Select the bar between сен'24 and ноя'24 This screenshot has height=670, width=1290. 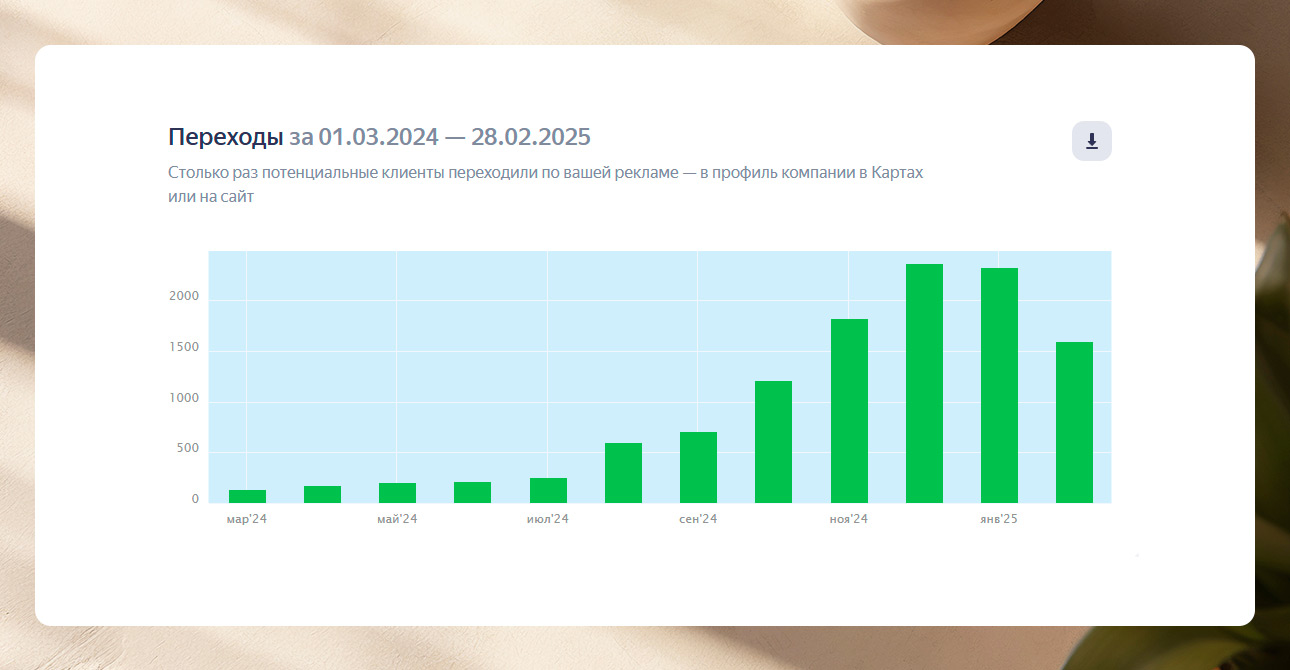click(773, 441)
